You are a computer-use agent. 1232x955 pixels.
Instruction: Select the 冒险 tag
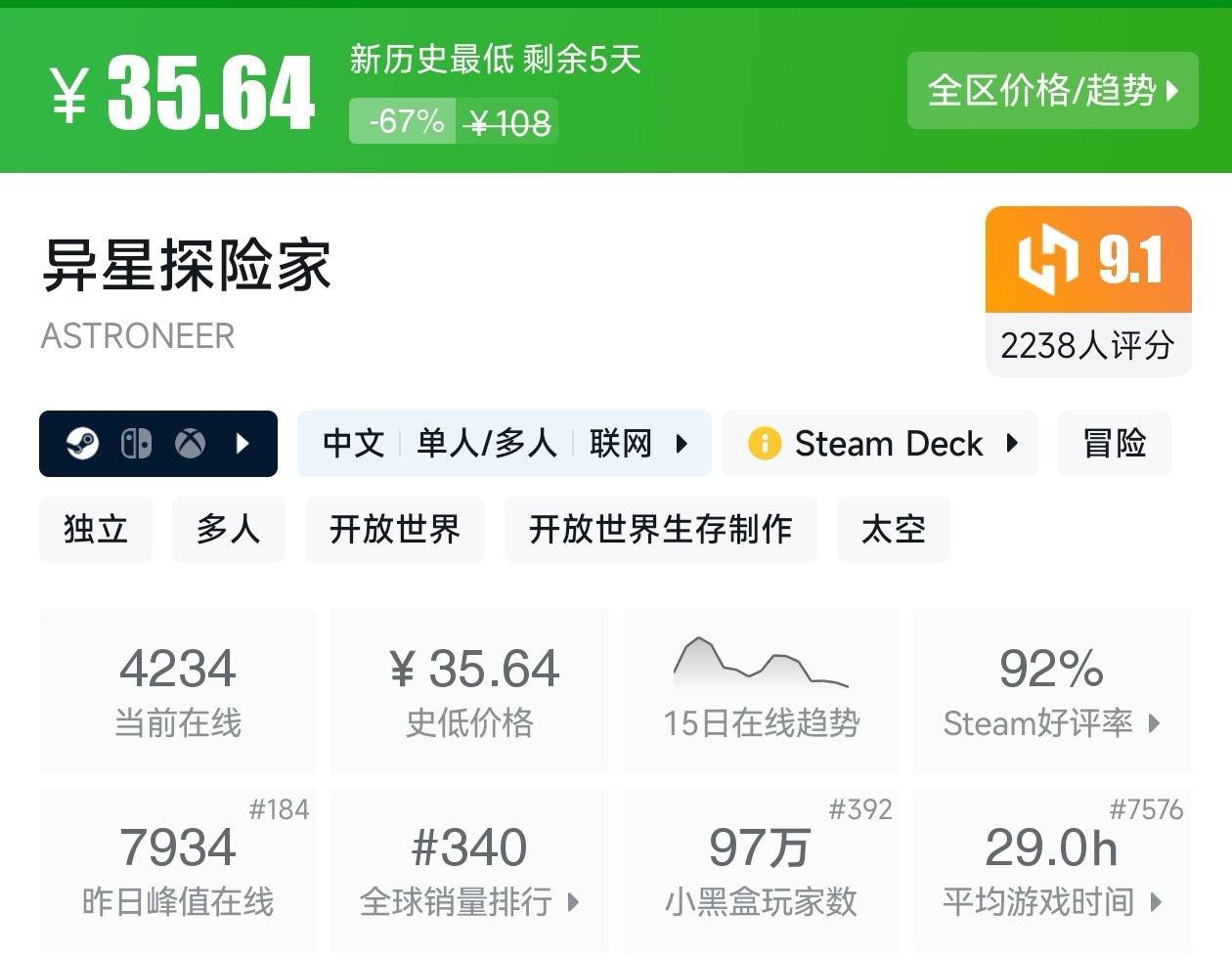pos(1115,444)
